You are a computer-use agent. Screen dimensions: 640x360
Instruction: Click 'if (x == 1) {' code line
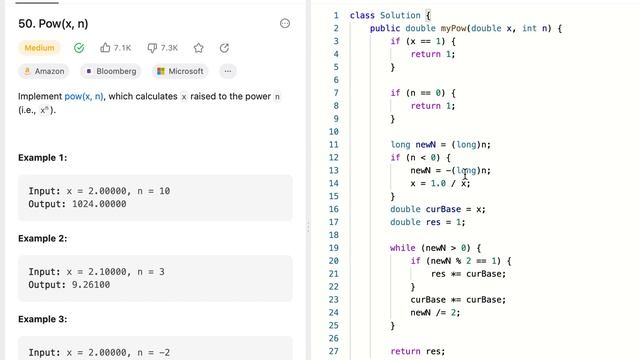(423, 41)
